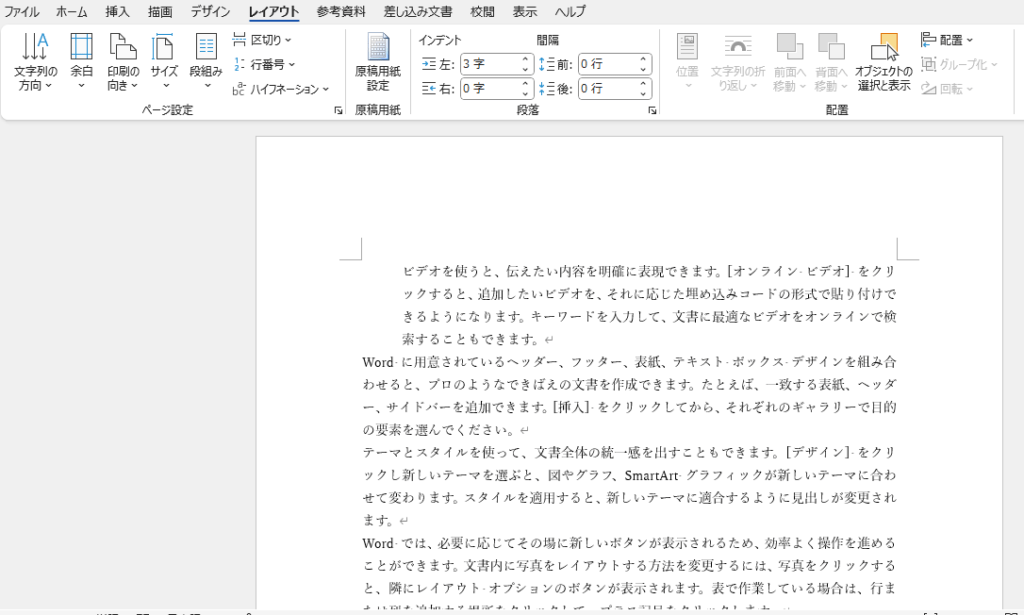
Task: Switch to the 挿入 tab
Action: 118,12
